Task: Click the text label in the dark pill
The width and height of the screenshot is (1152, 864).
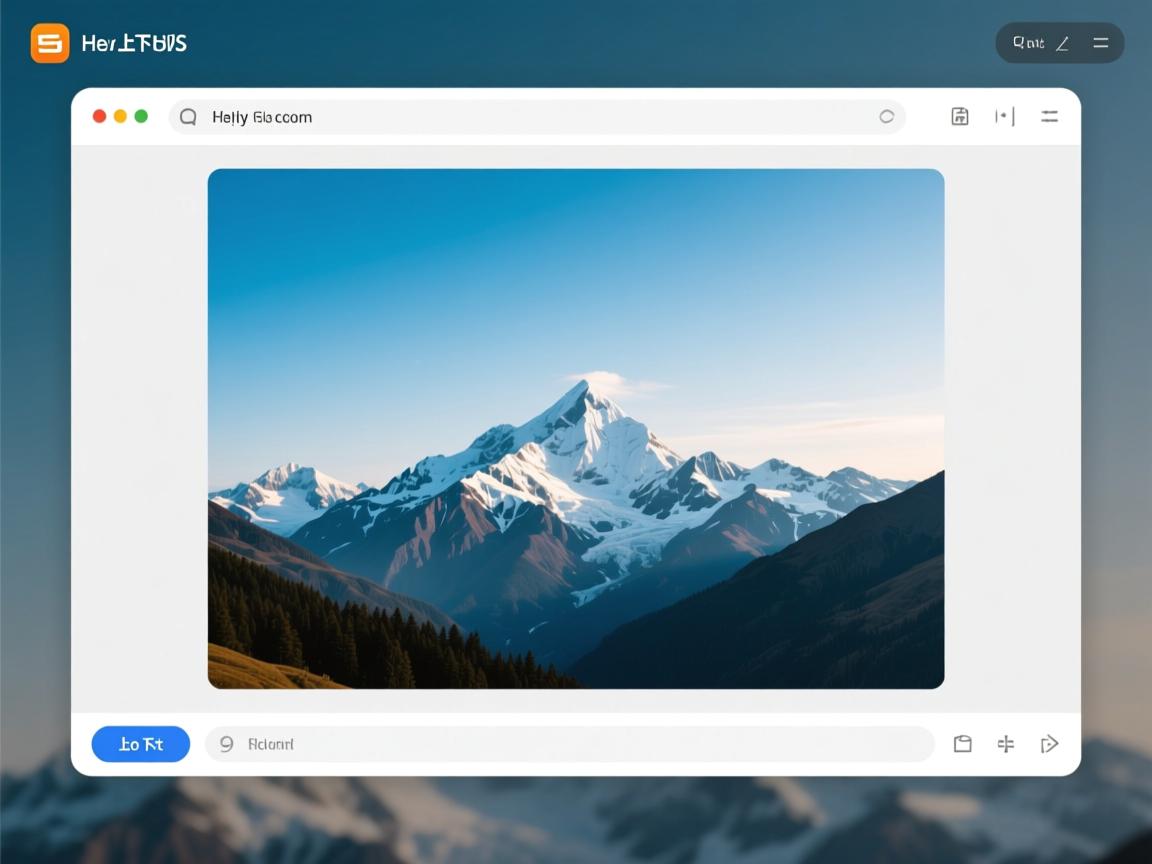Action: coord(1028,43)
